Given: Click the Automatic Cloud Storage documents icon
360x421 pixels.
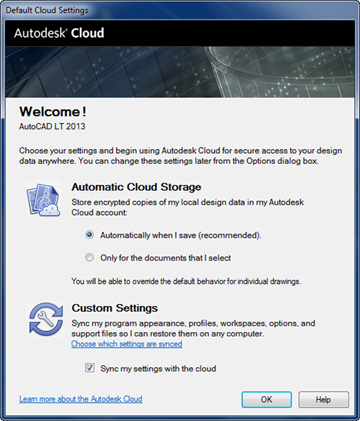Looking at the screenshot, I should 43,199.
